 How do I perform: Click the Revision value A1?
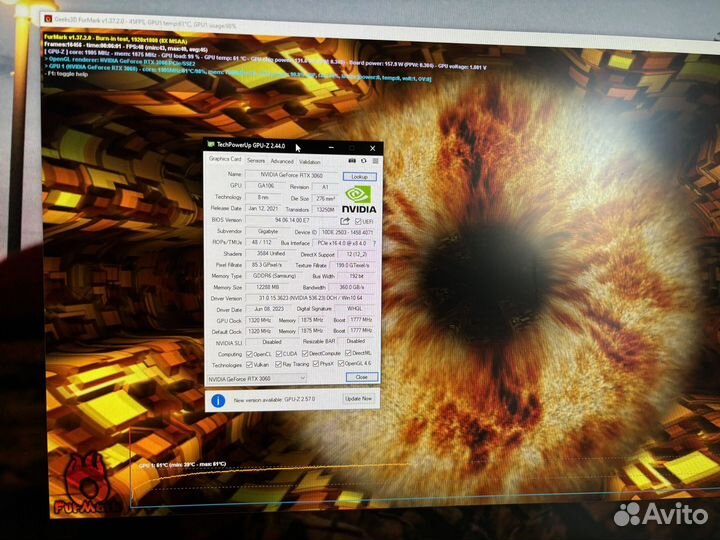[325, 187]
